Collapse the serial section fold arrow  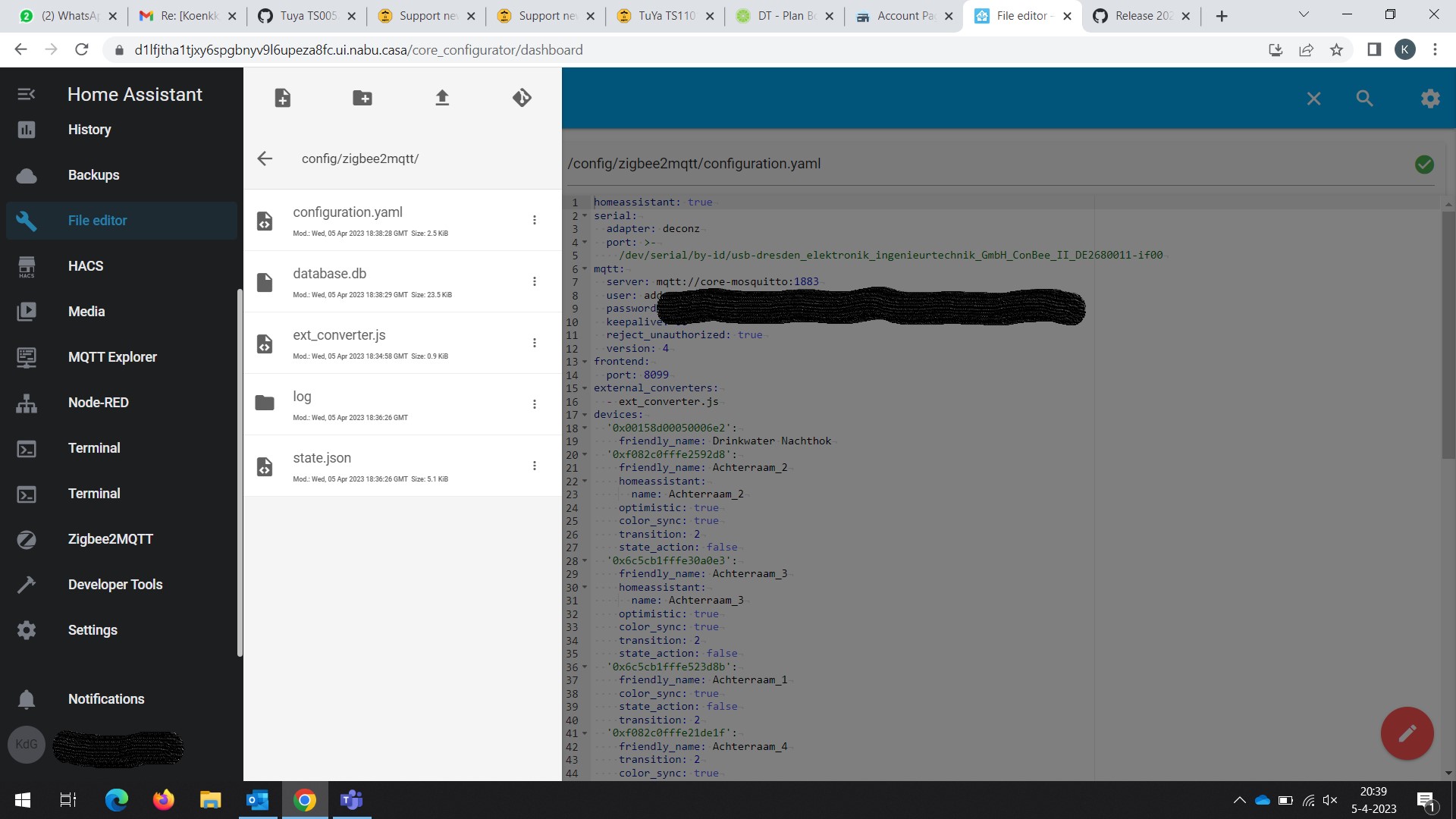click(x=585, y=215)
